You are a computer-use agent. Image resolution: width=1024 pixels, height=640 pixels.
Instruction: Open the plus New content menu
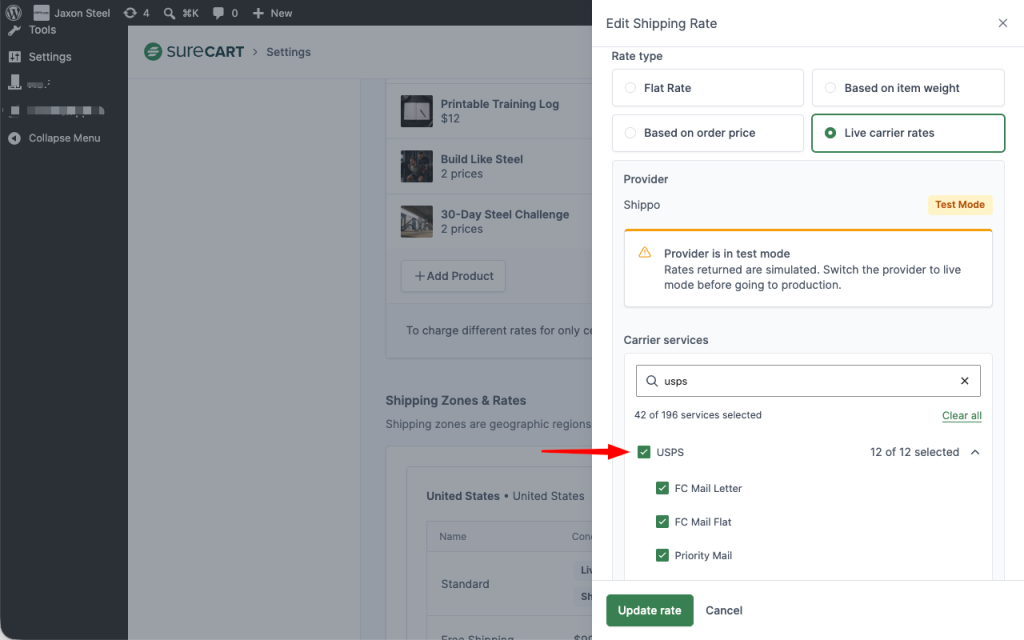272,13
